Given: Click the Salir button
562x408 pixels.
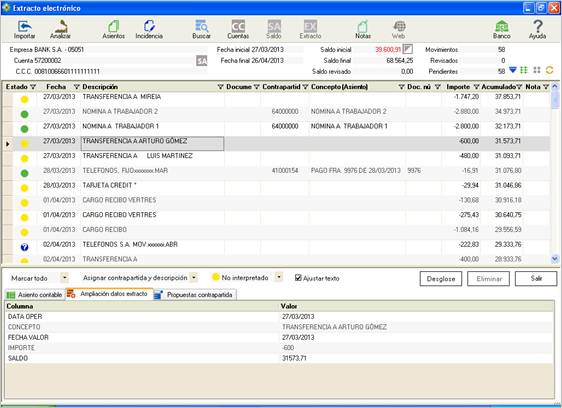Looking at the screenshot, I should click(536, 279).
